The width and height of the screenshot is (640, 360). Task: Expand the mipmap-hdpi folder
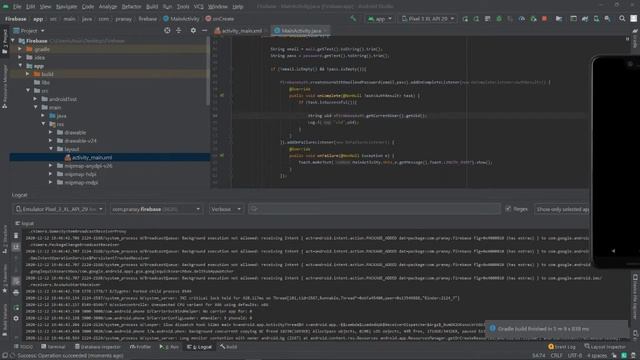pyautogui.click(x=51, y=174)
